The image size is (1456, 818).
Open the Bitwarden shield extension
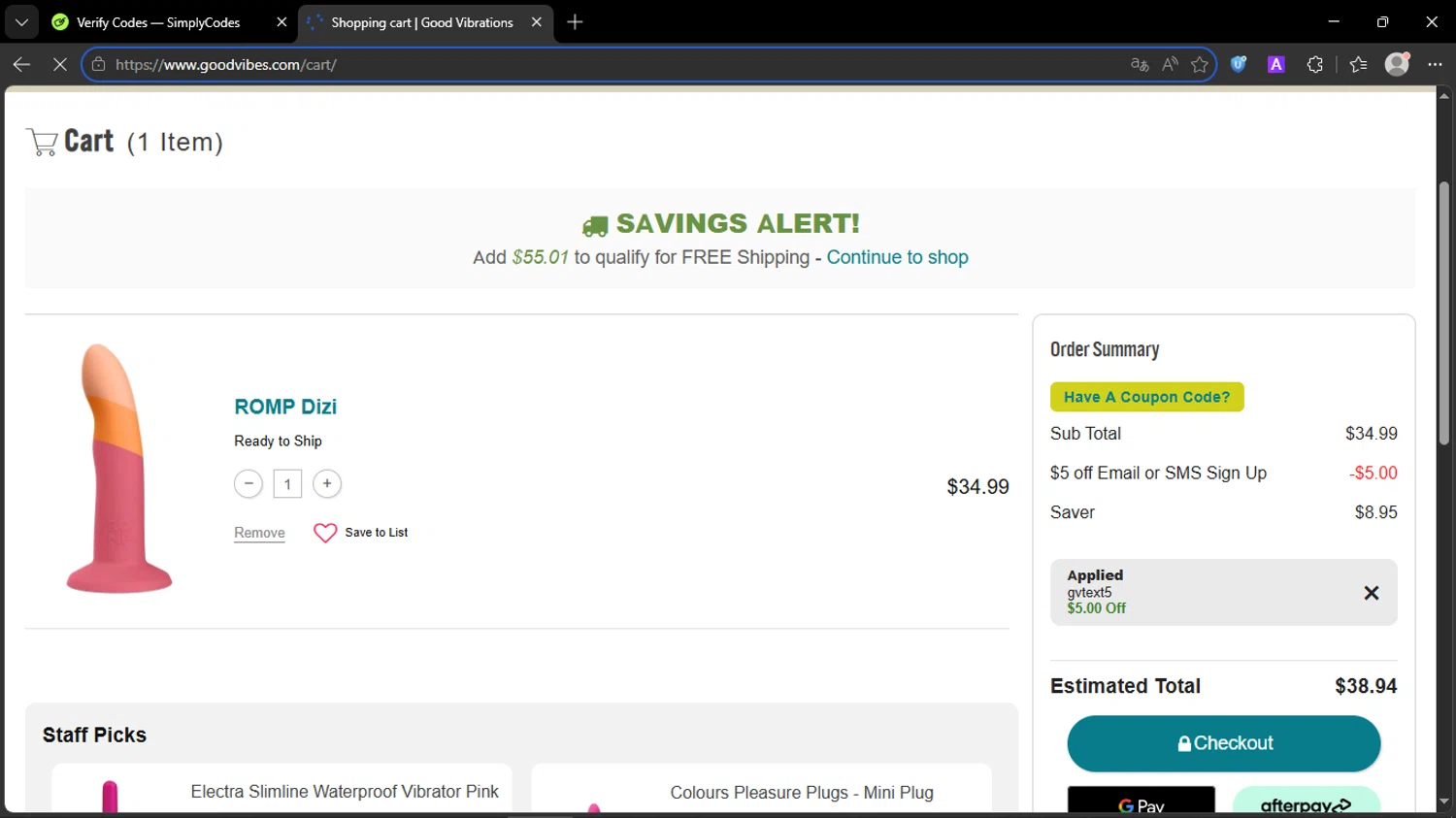tap(1239, 64)
